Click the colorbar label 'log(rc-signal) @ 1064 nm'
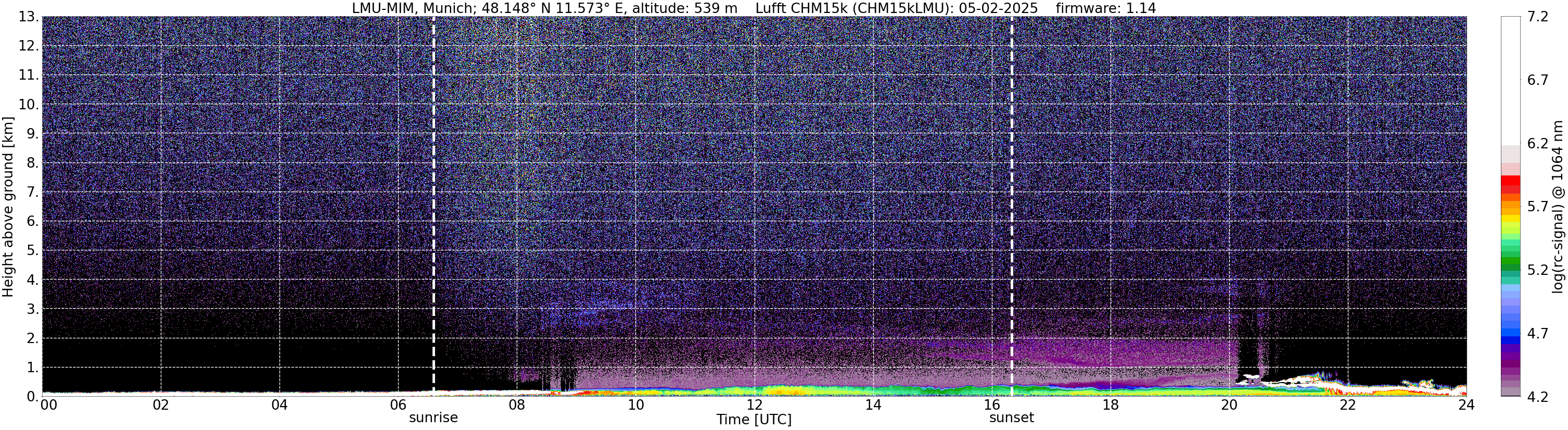The height and width of the screenshot is (430, 1568). tap(1558, 207)
